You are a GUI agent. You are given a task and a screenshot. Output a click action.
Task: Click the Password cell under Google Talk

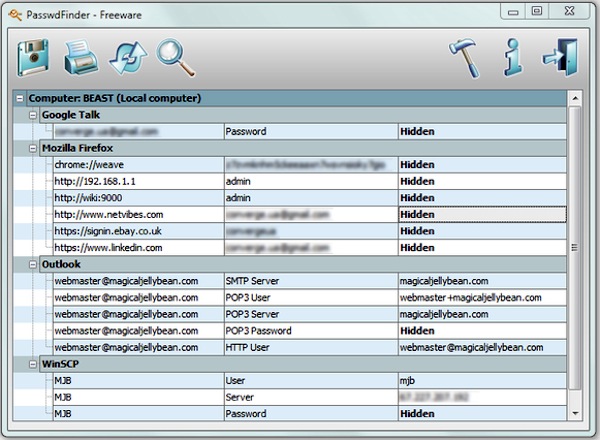[311, 132]
